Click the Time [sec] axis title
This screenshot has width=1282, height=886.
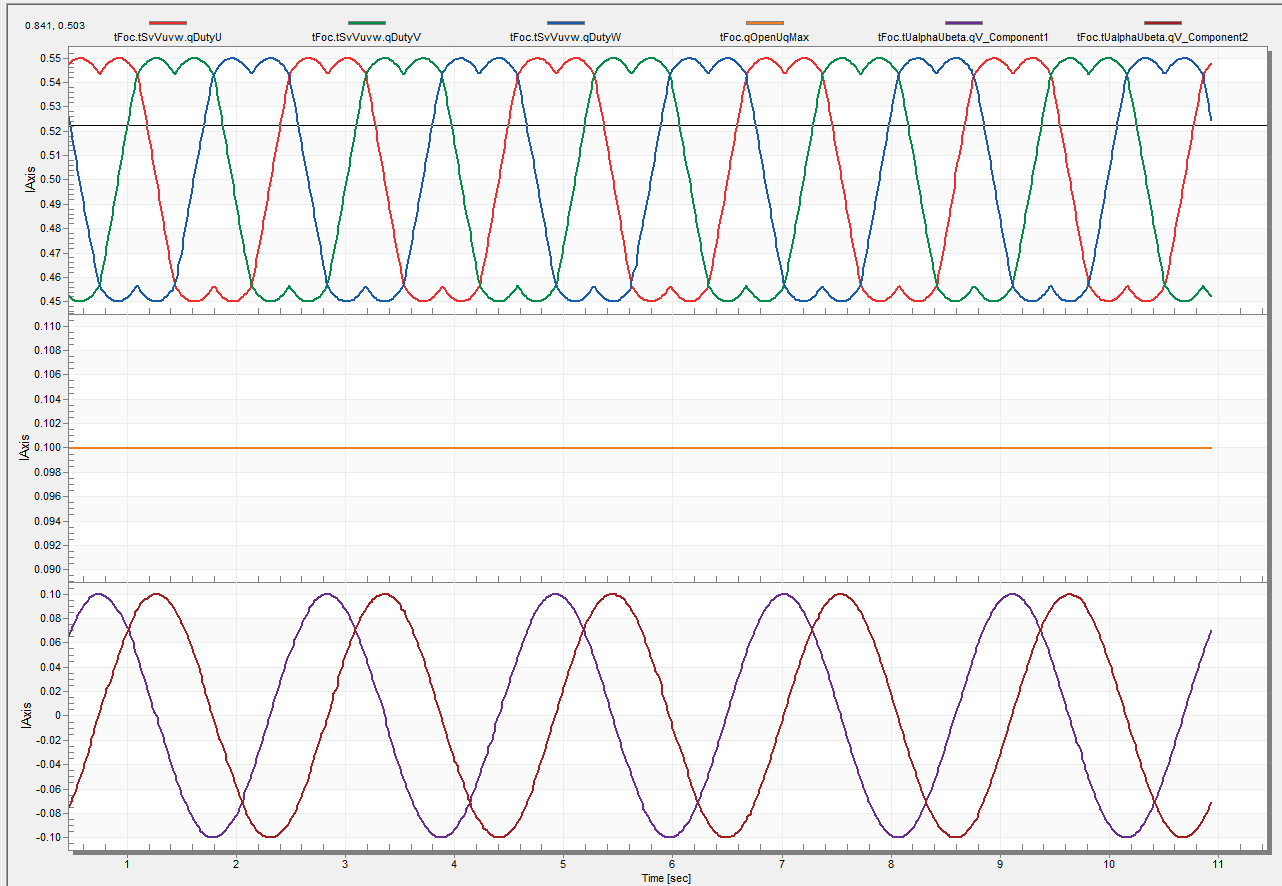[x=666, y=878]
